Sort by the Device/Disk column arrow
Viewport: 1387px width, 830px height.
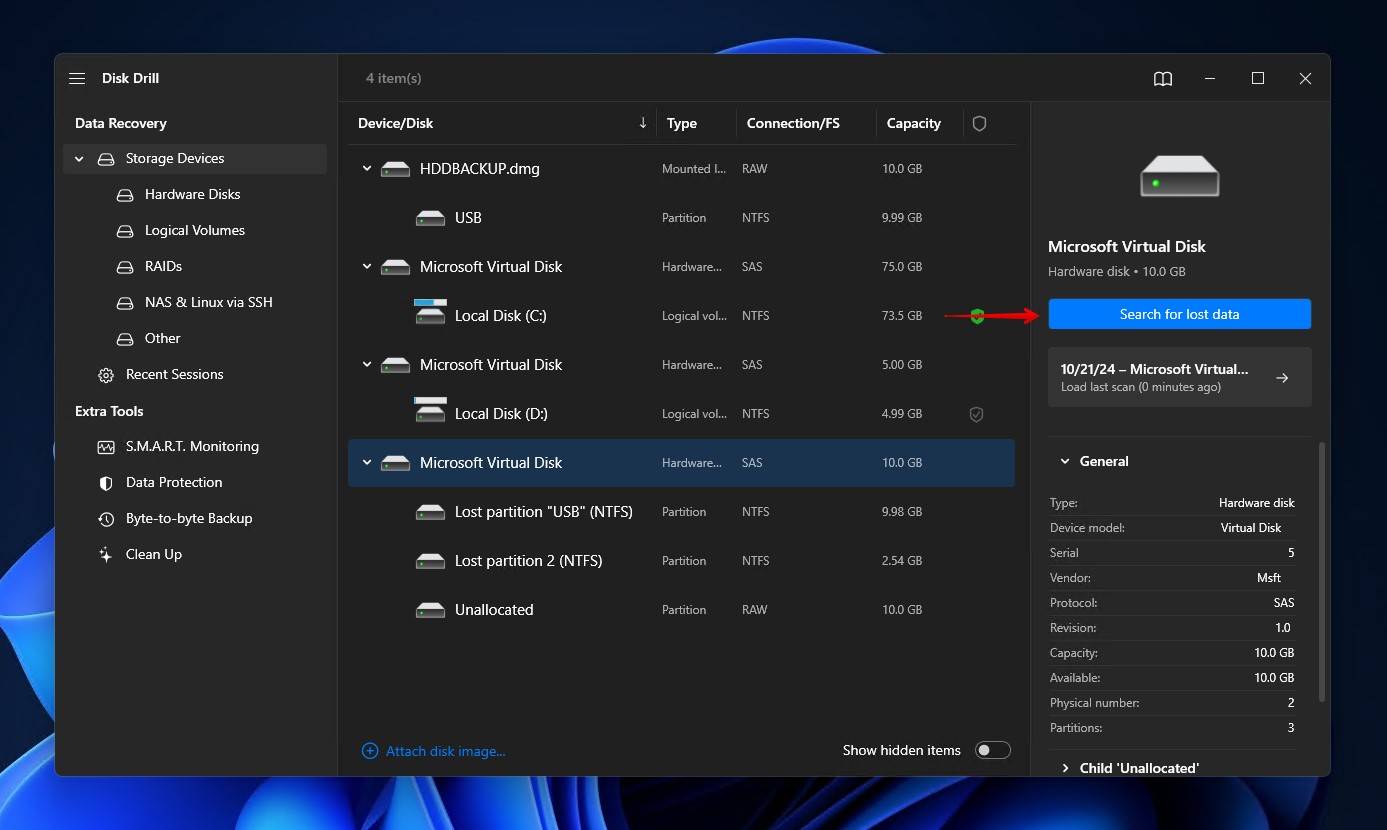[x=642, y=124]
